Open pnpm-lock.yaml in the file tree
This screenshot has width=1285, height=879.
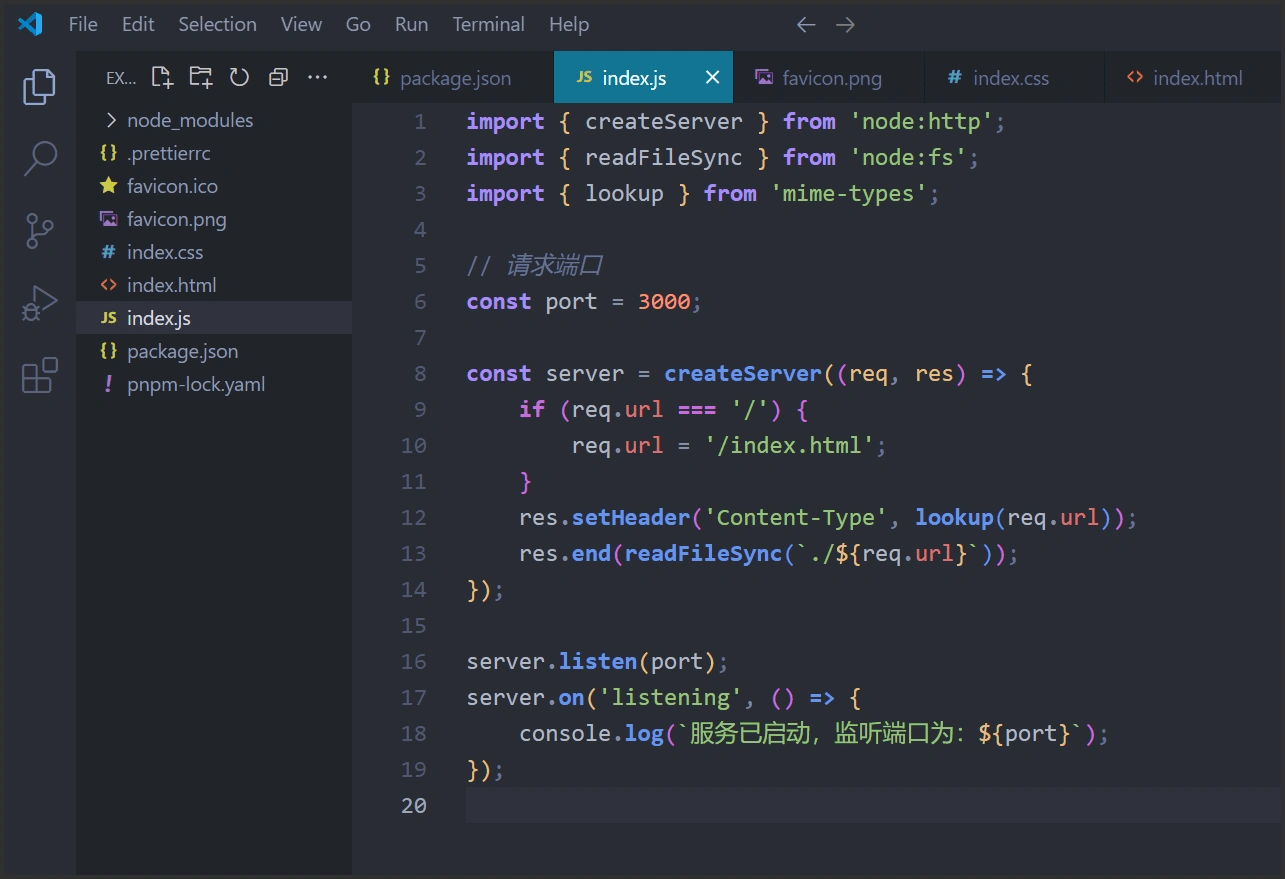[214, 384]
